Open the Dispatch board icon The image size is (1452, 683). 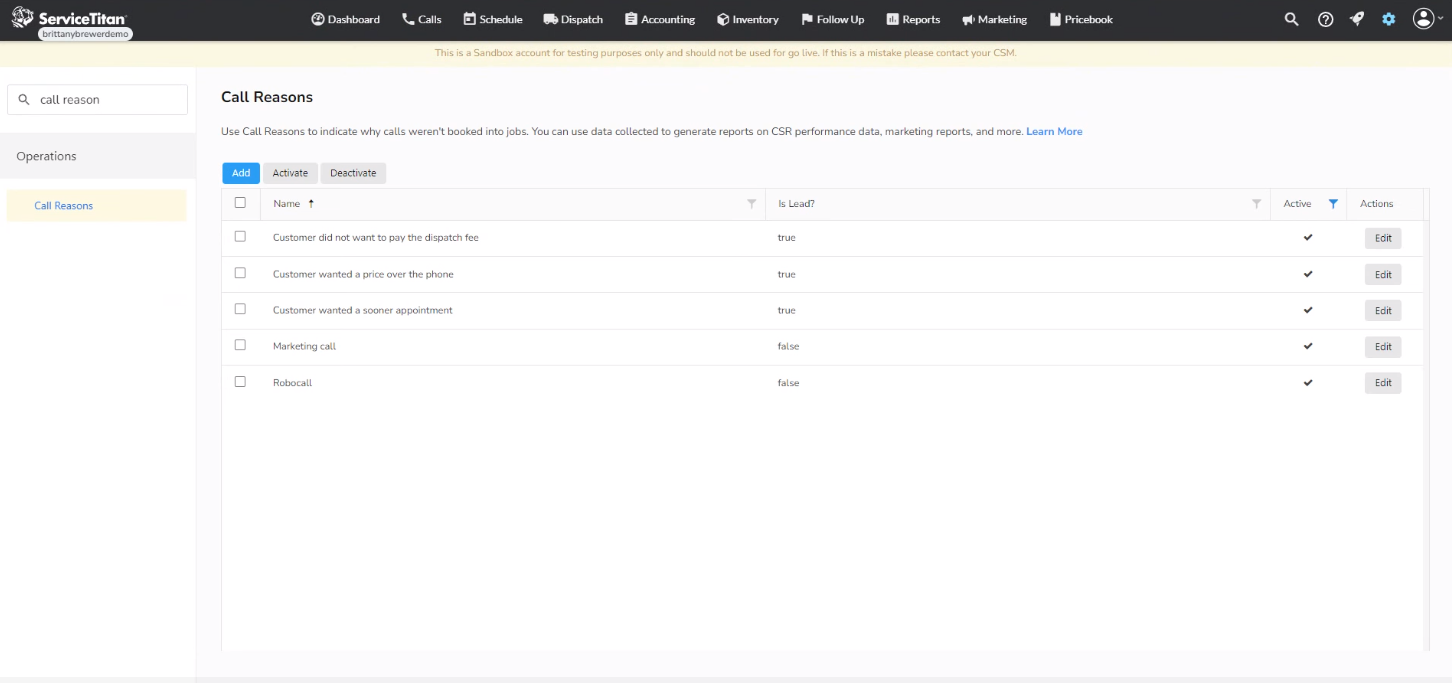pos(548,19)
